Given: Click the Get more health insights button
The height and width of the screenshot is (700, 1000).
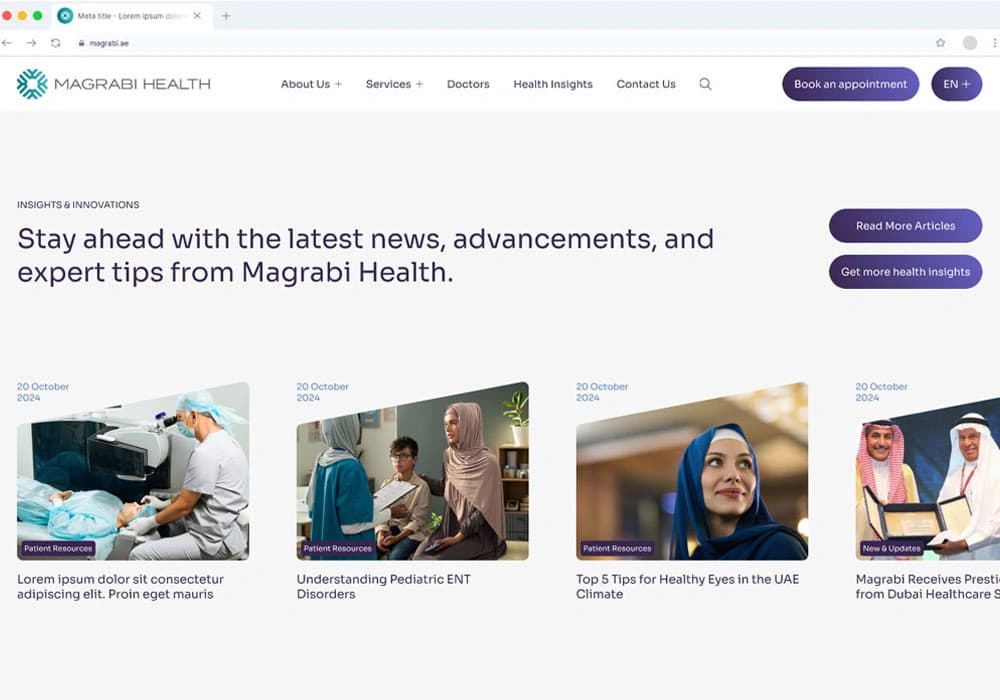Looking at the screenshot, I should point(905,272).
